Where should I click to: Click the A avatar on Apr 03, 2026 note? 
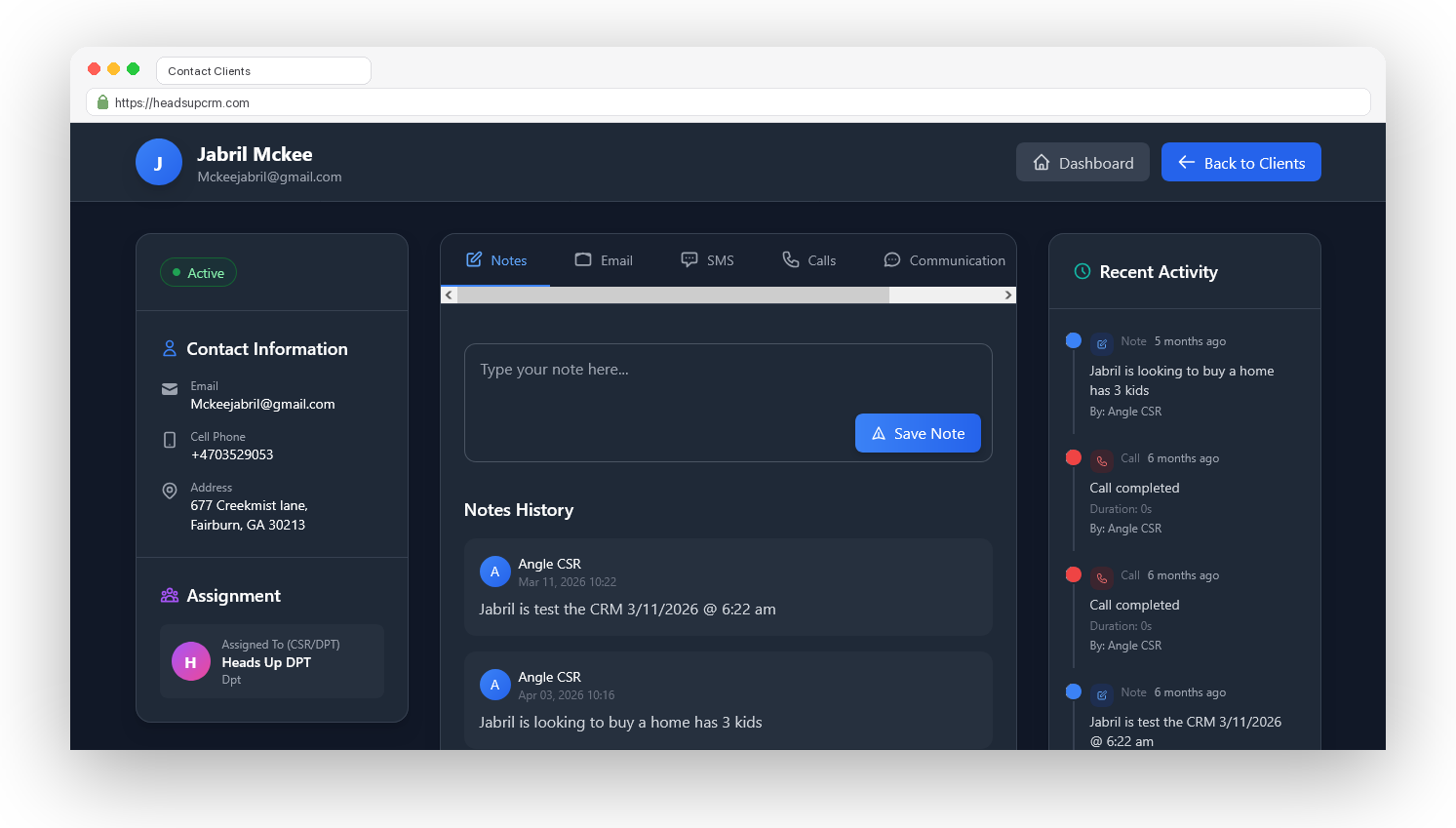[x=494, y=685]
